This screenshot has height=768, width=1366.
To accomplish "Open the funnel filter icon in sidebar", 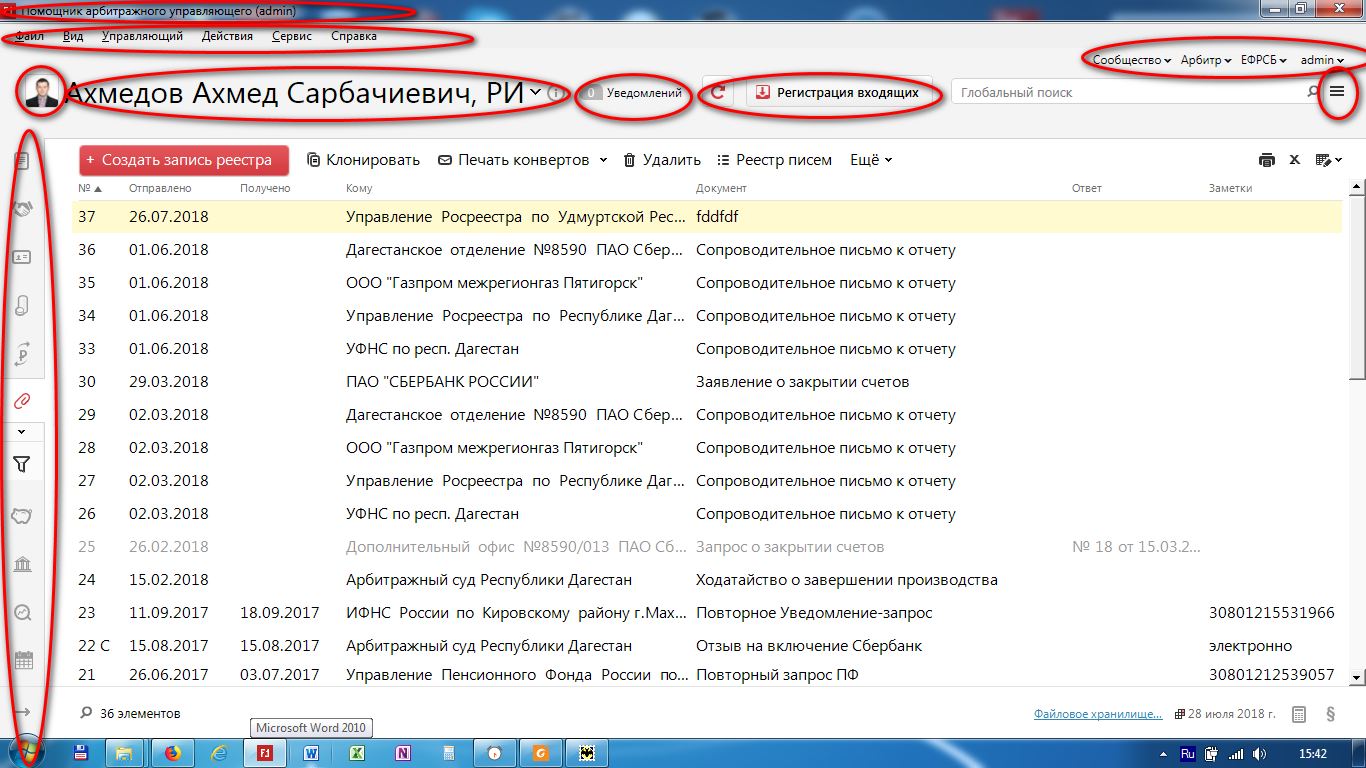I will pos(22,464).
